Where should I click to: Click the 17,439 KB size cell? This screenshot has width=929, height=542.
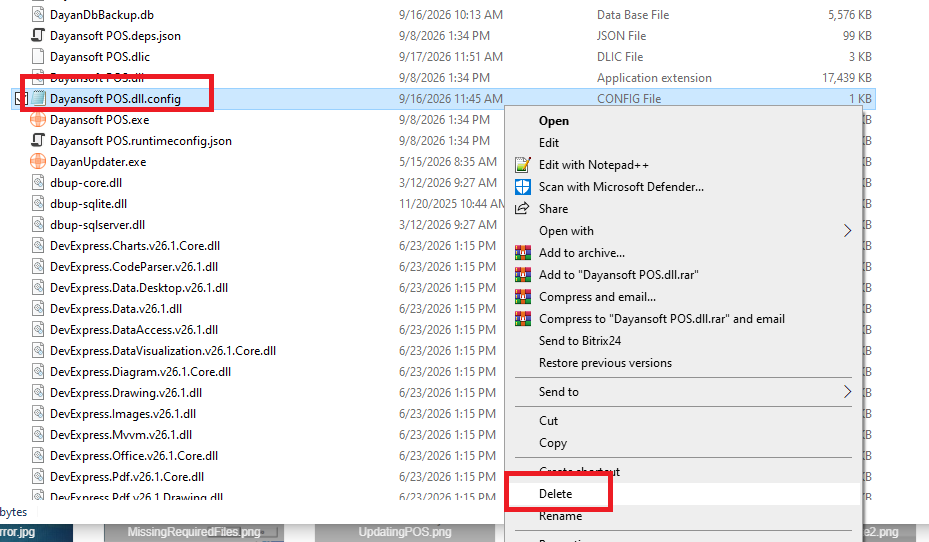[x=847, y=78]
